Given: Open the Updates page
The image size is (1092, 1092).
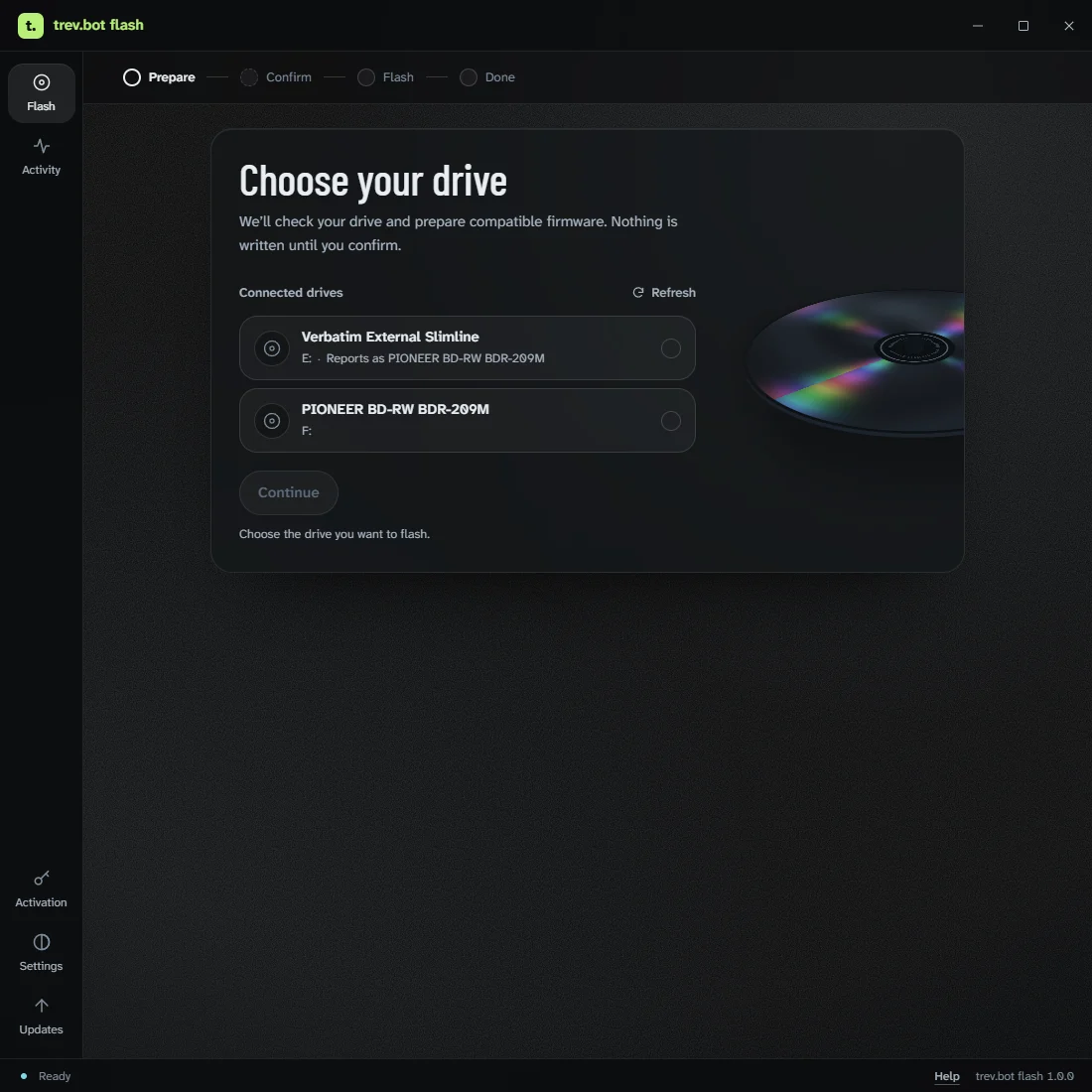Looking at the screenshot, I should tap(41, 1017).
